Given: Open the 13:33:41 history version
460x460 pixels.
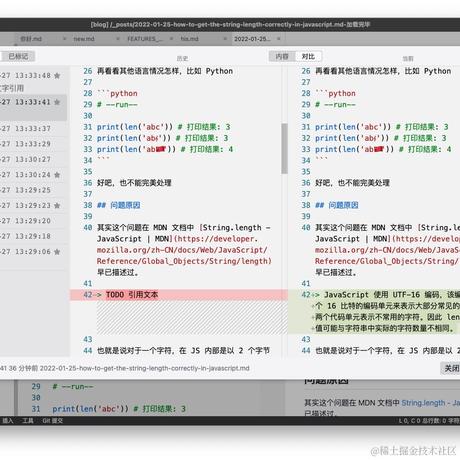Looking at the screenshot, I should click(33, 107).
